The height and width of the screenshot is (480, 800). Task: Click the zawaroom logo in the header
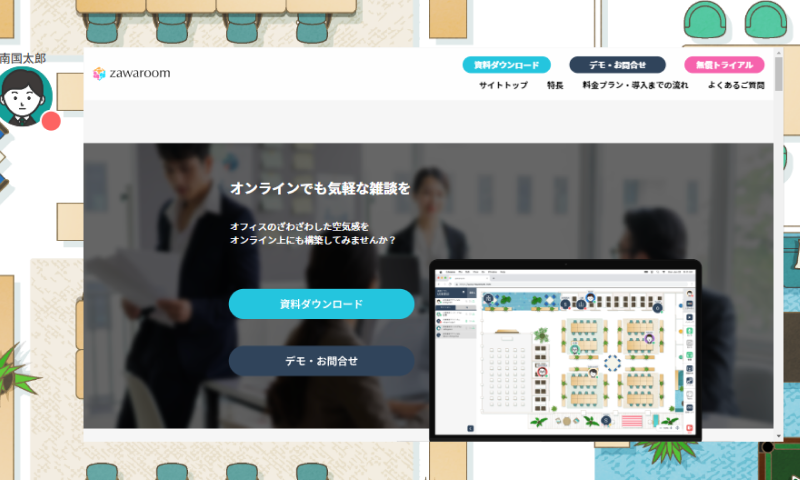(131, 73)
